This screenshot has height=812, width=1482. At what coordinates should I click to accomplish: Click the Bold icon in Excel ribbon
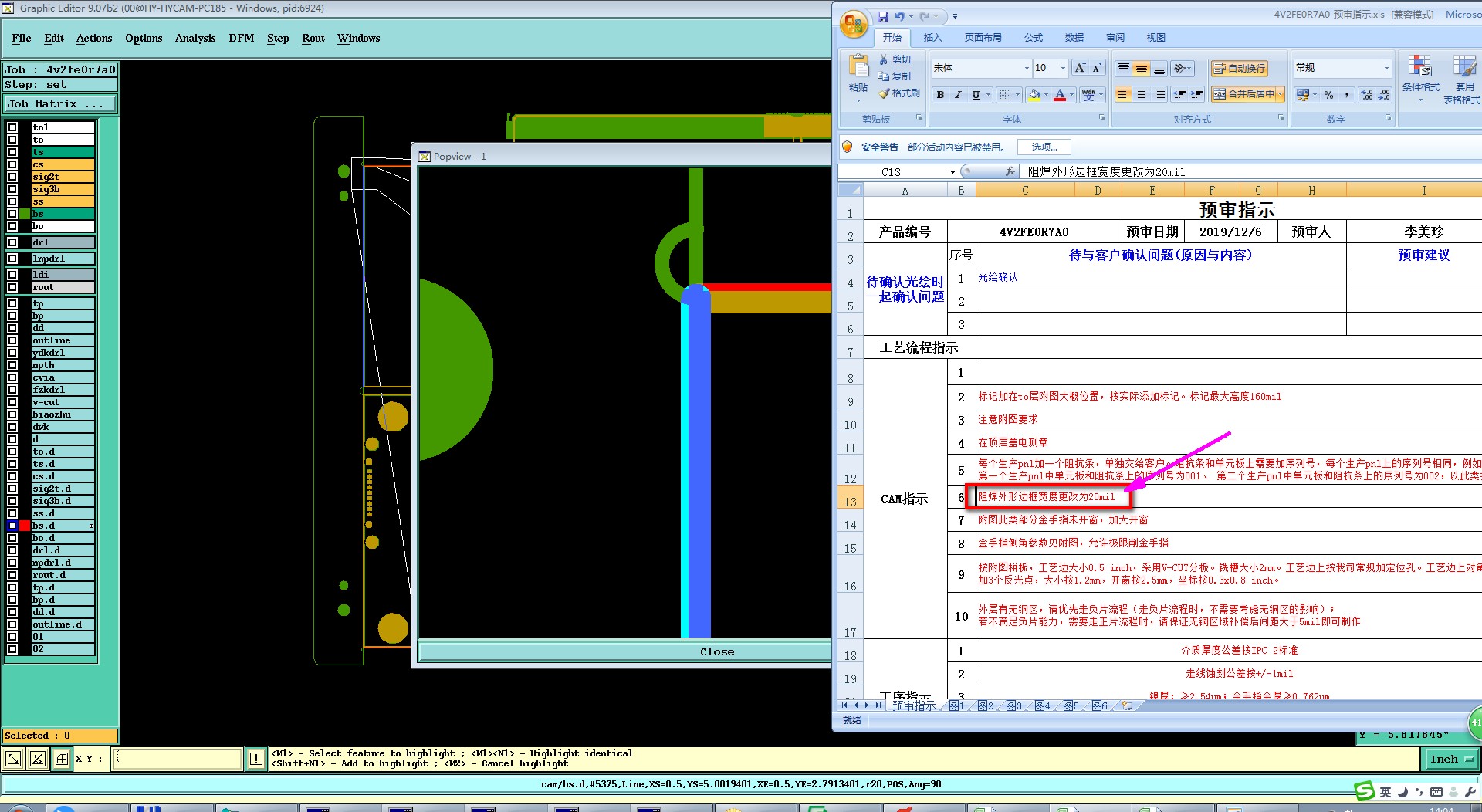(x=940, y=95)
